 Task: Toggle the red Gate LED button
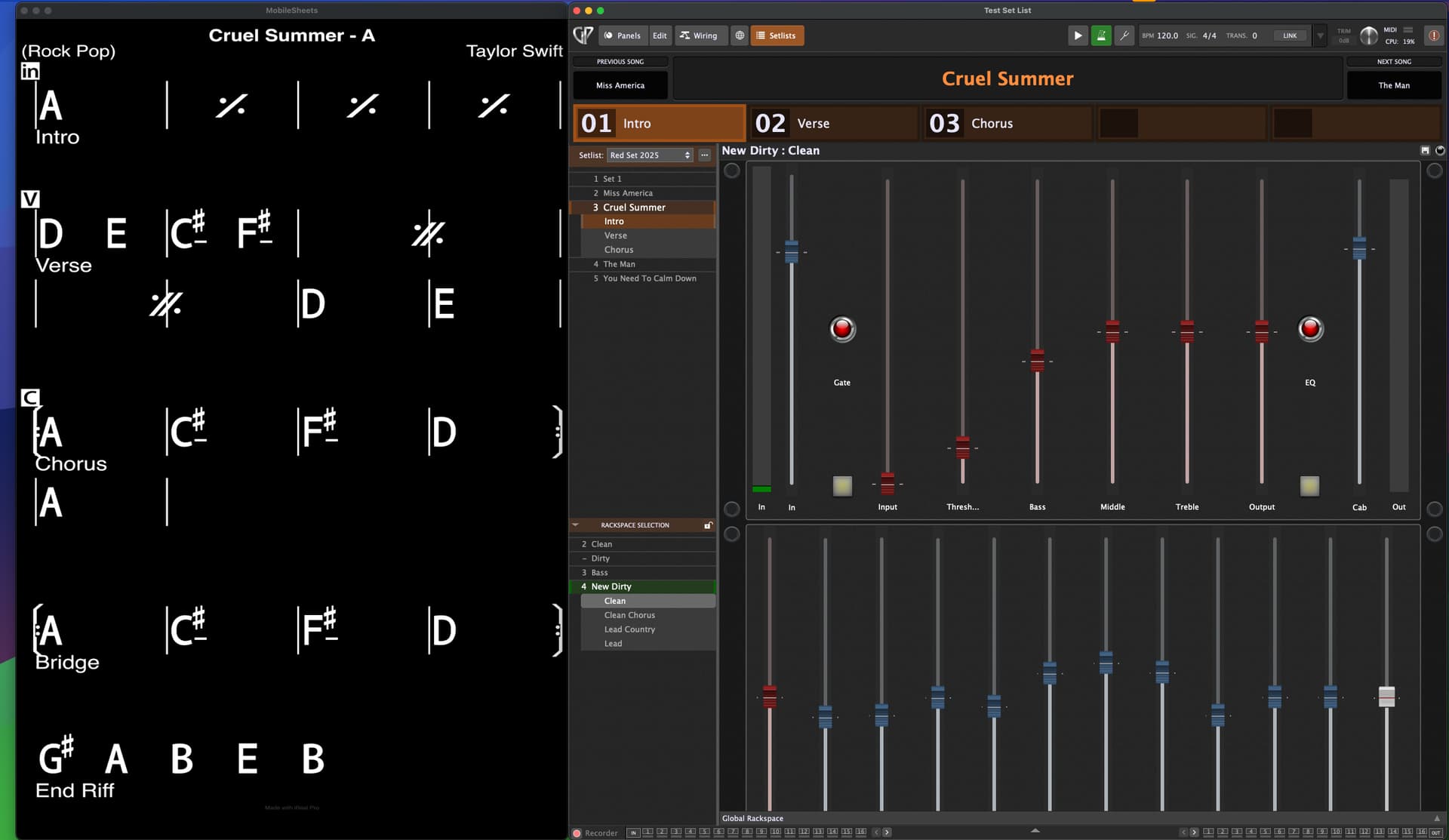pos(842,329)
